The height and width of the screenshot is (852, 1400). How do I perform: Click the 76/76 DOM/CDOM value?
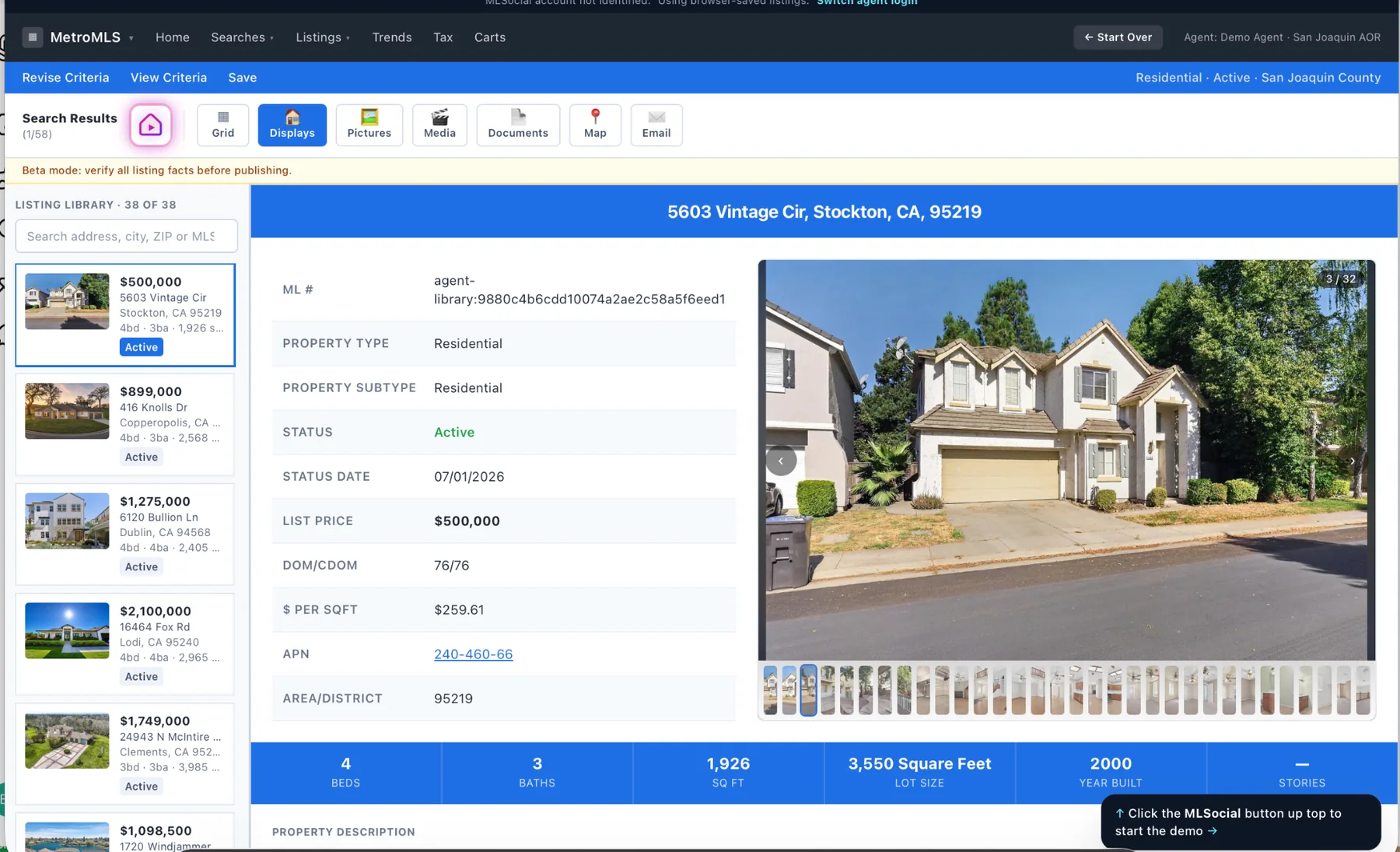[x=452, y=566]
